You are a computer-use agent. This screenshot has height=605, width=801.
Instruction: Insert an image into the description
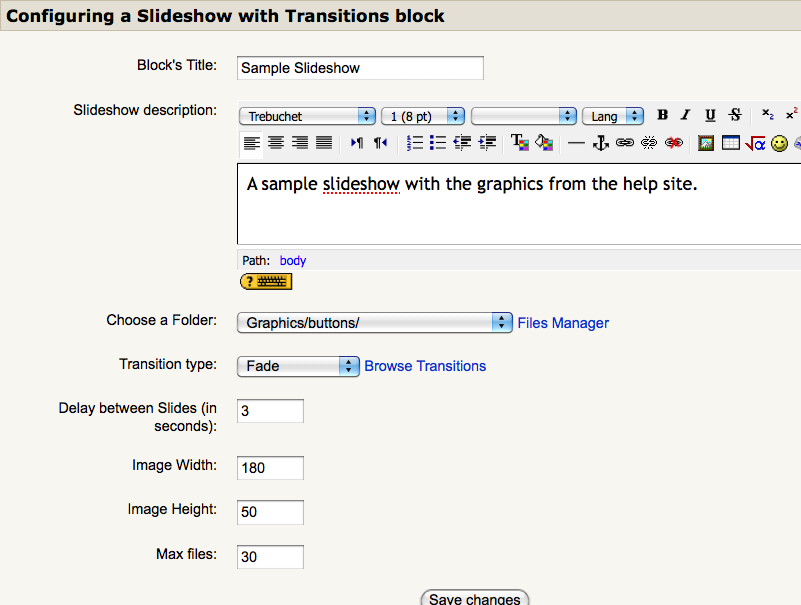click(707, 143)
